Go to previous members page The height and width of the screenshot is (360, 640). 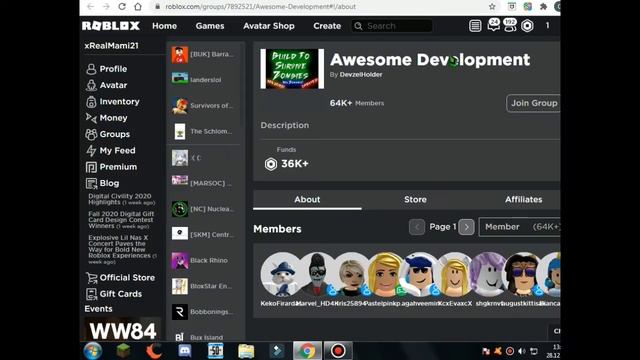(x=417, y=227)
